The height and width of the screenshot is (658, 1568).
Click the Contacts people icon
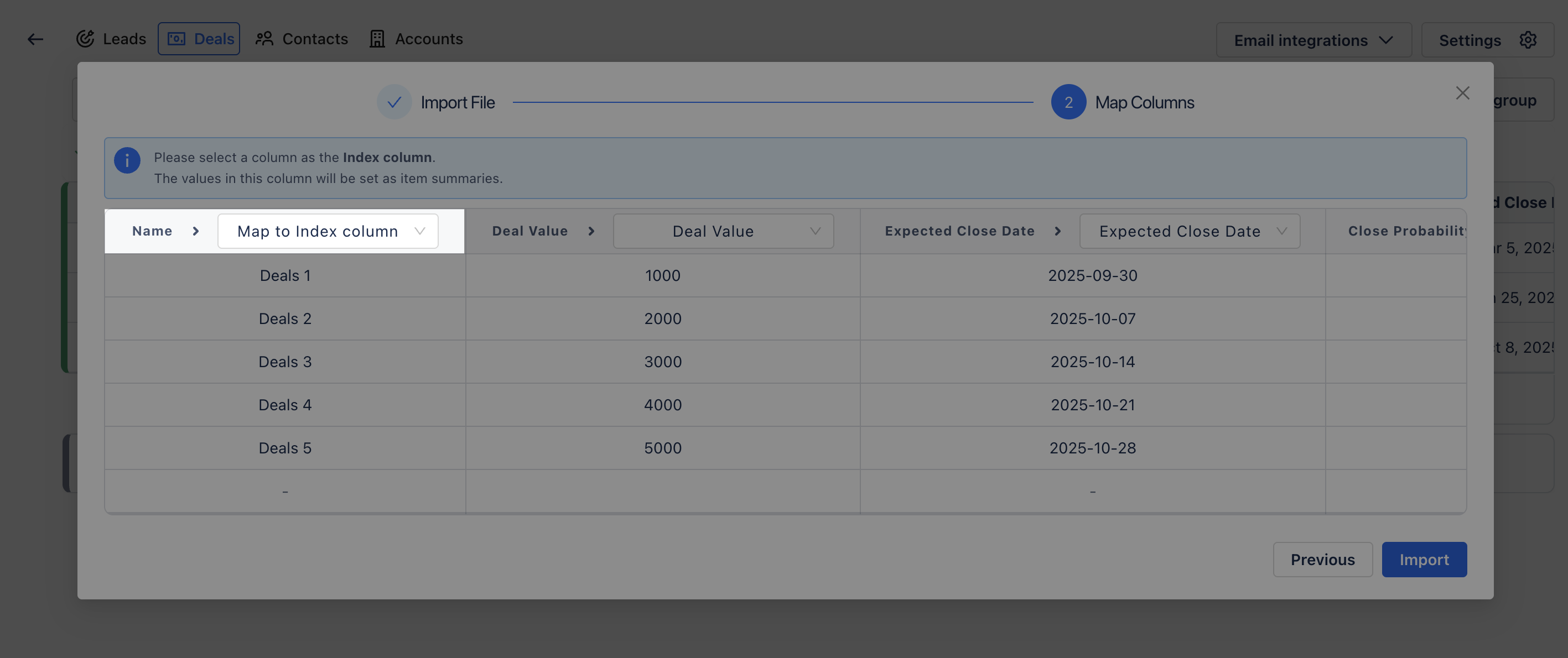(x=263, y=39)
